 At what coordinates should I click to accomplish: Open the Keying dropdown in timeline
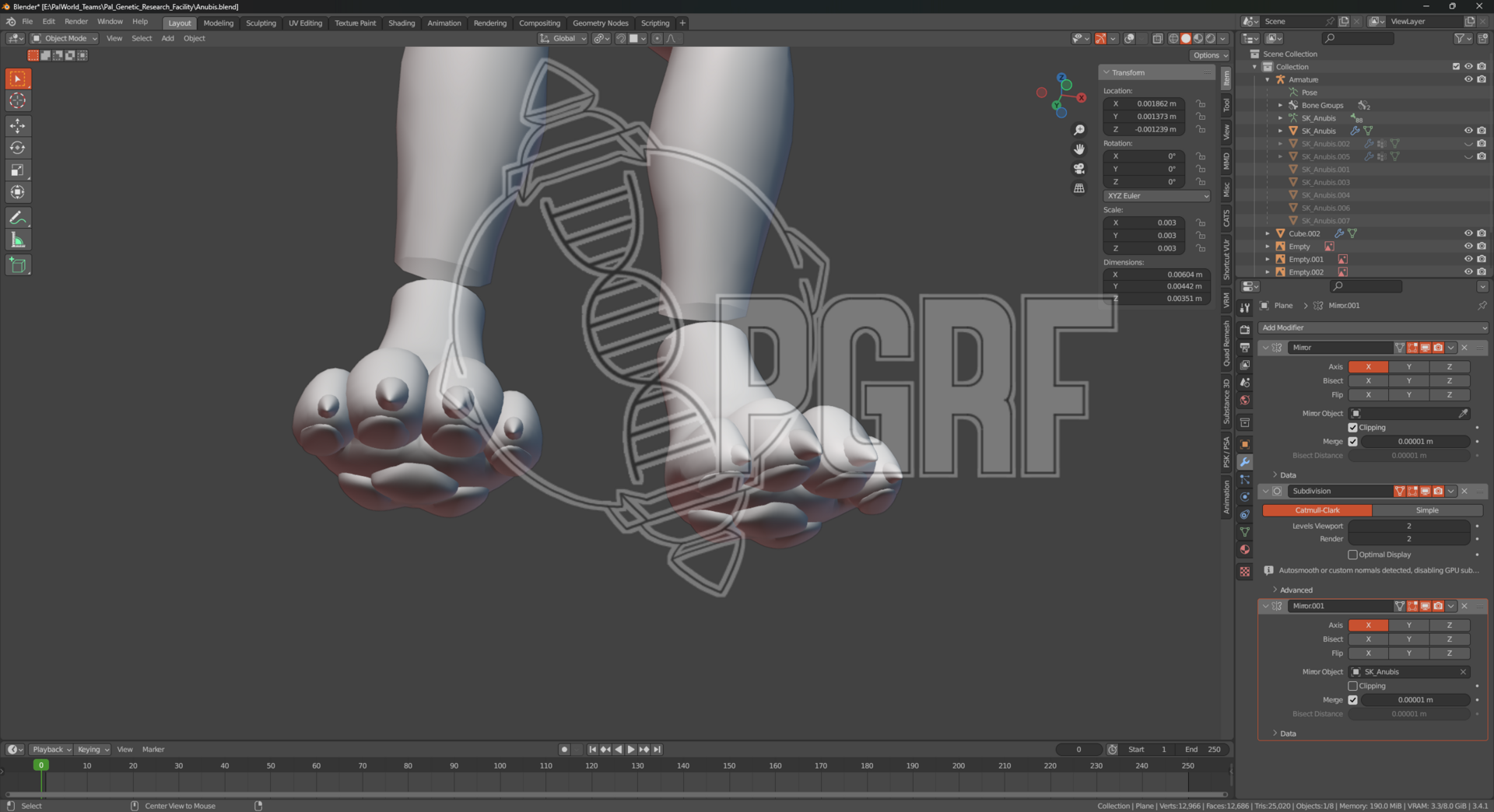click(x=93, y=750)
